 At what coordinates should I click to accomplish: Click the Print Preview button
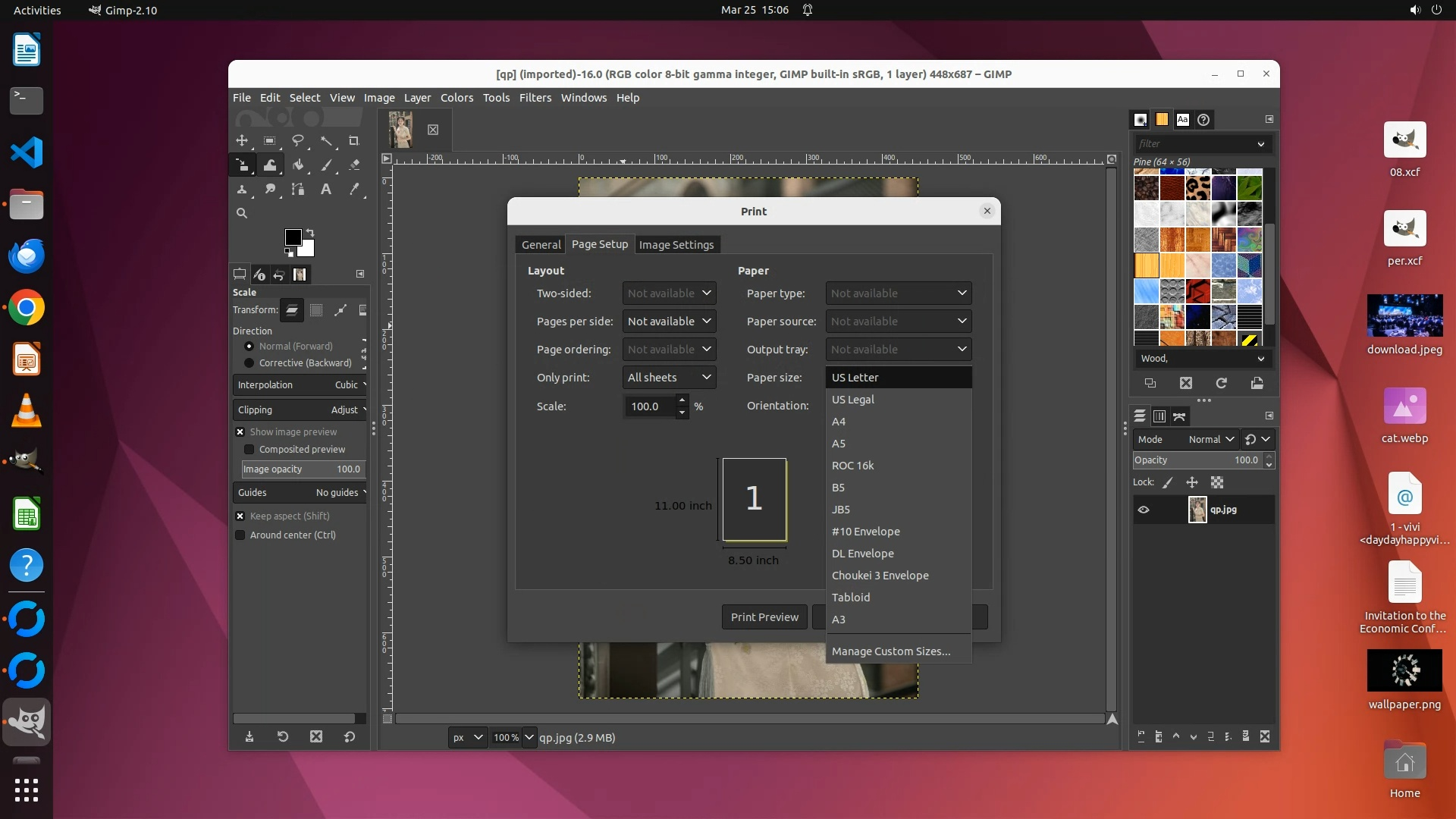[764, 617]
